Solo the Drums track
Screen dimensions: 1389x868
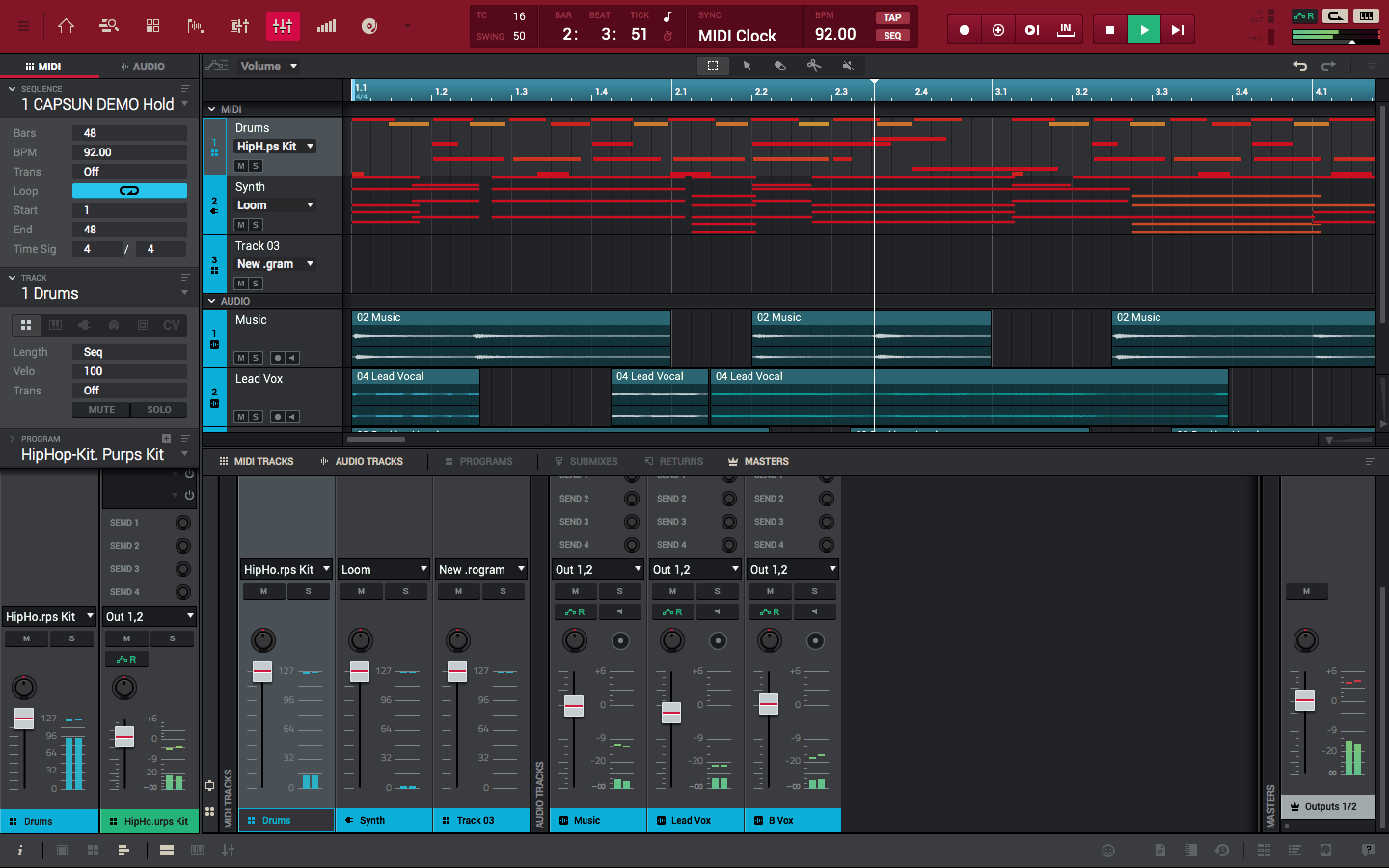coord(257,165)
